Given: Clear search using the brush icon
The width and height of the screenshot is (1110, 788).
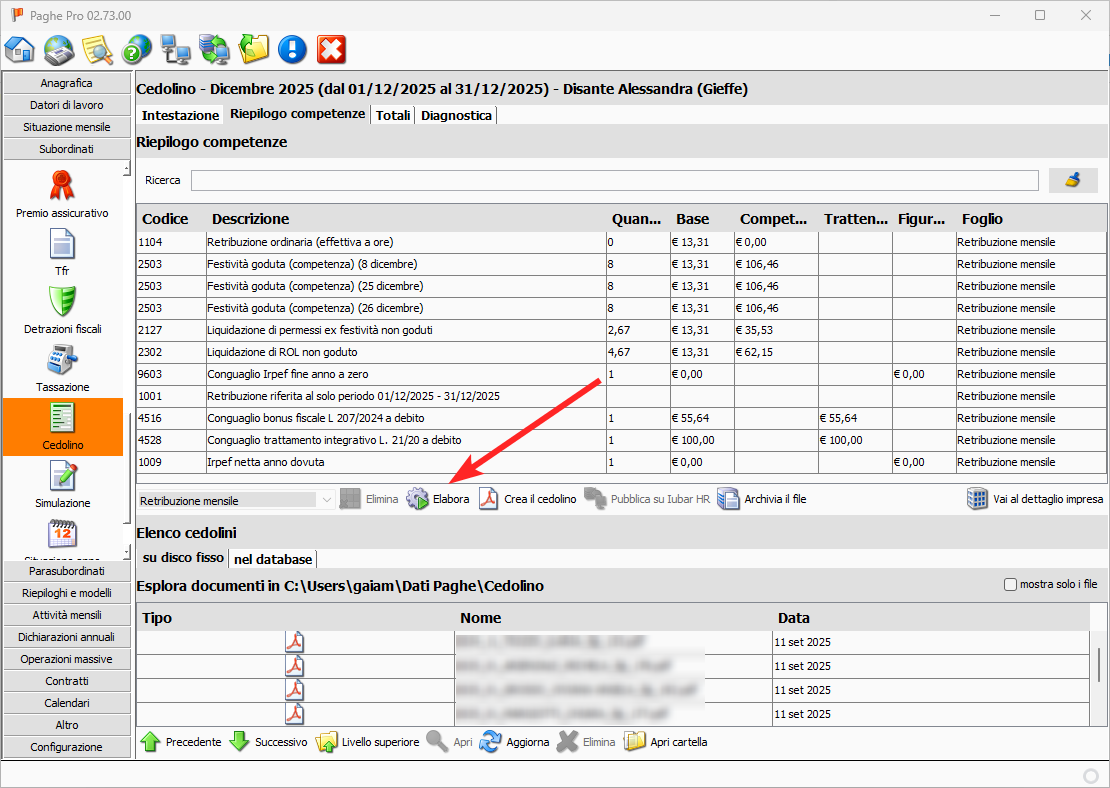Looking at the screenshot, I should 1073,180.
